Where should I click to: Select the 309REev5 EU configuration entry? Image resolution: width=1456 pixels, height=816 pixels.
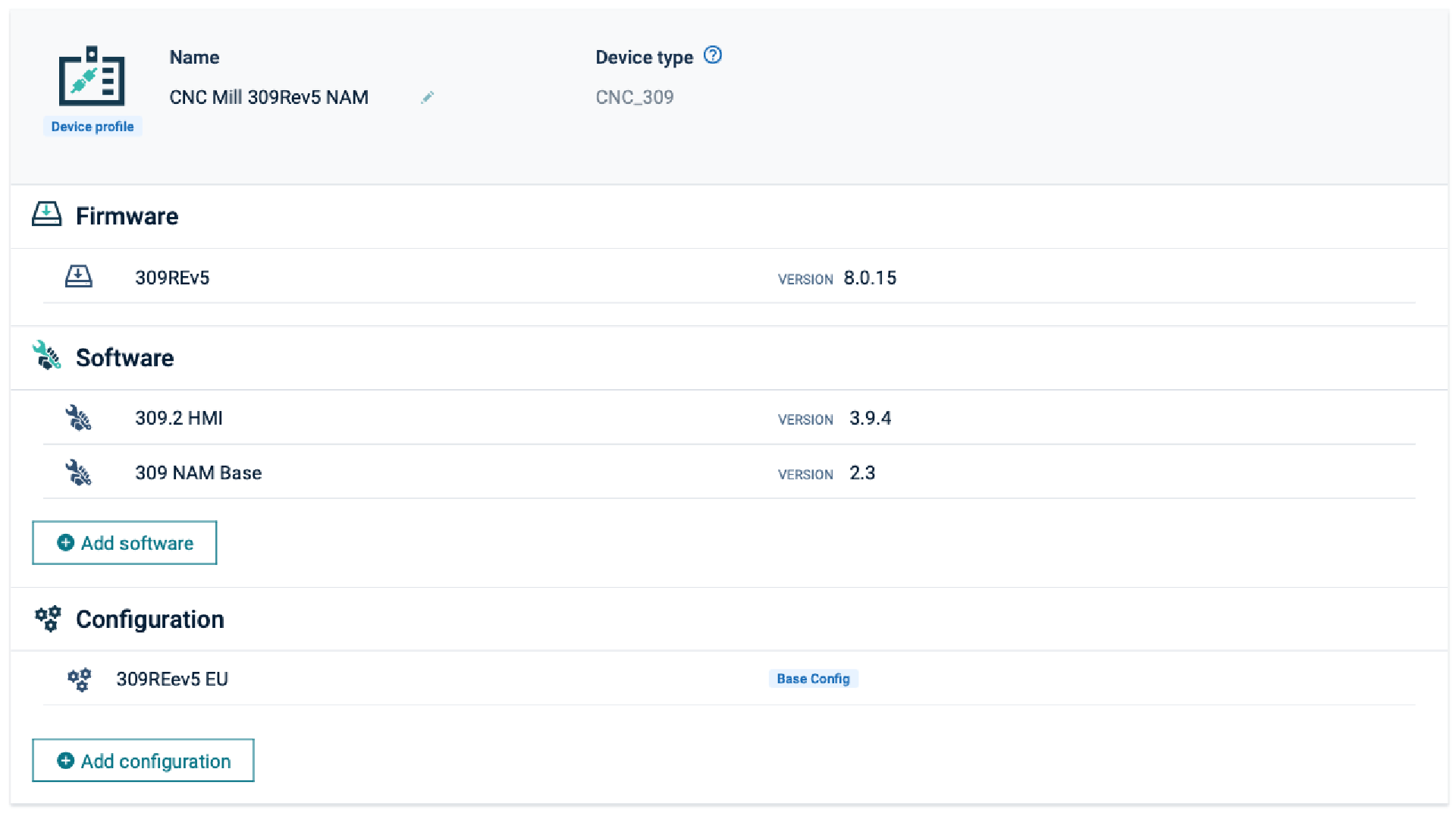coord(172,679)
